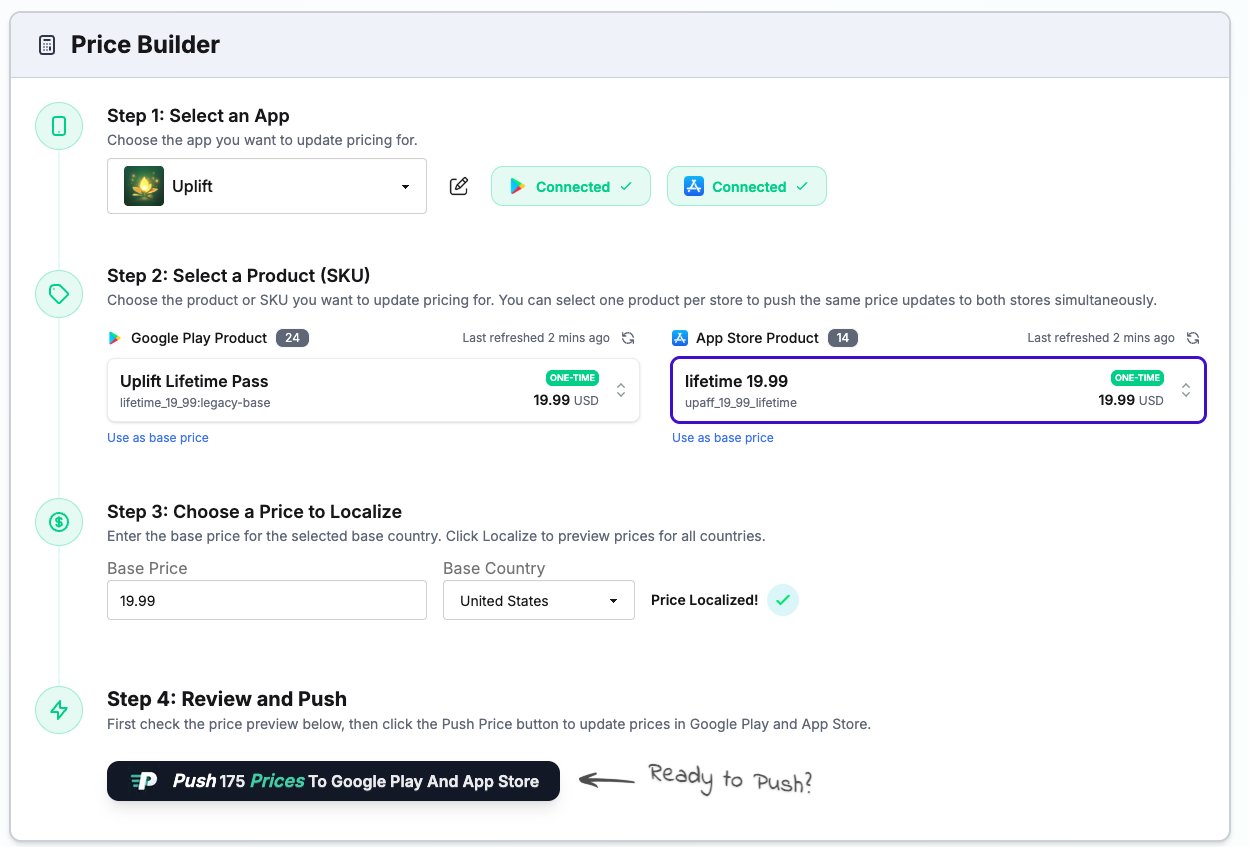1249x847 pixels.
Task: Click the Step 4 lightning bolt icon
Action: [59, 710]
